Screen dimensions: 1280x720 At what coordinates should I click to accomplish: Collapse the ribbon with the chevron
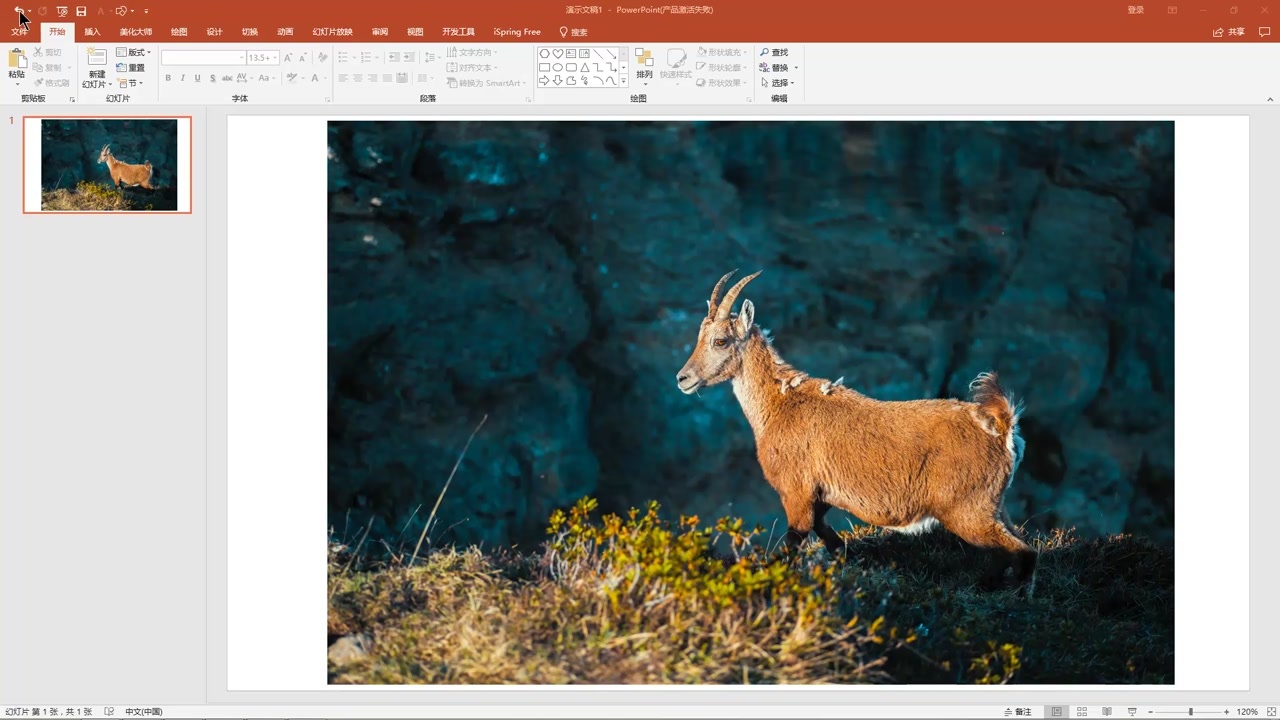(x=1270, y=99)
